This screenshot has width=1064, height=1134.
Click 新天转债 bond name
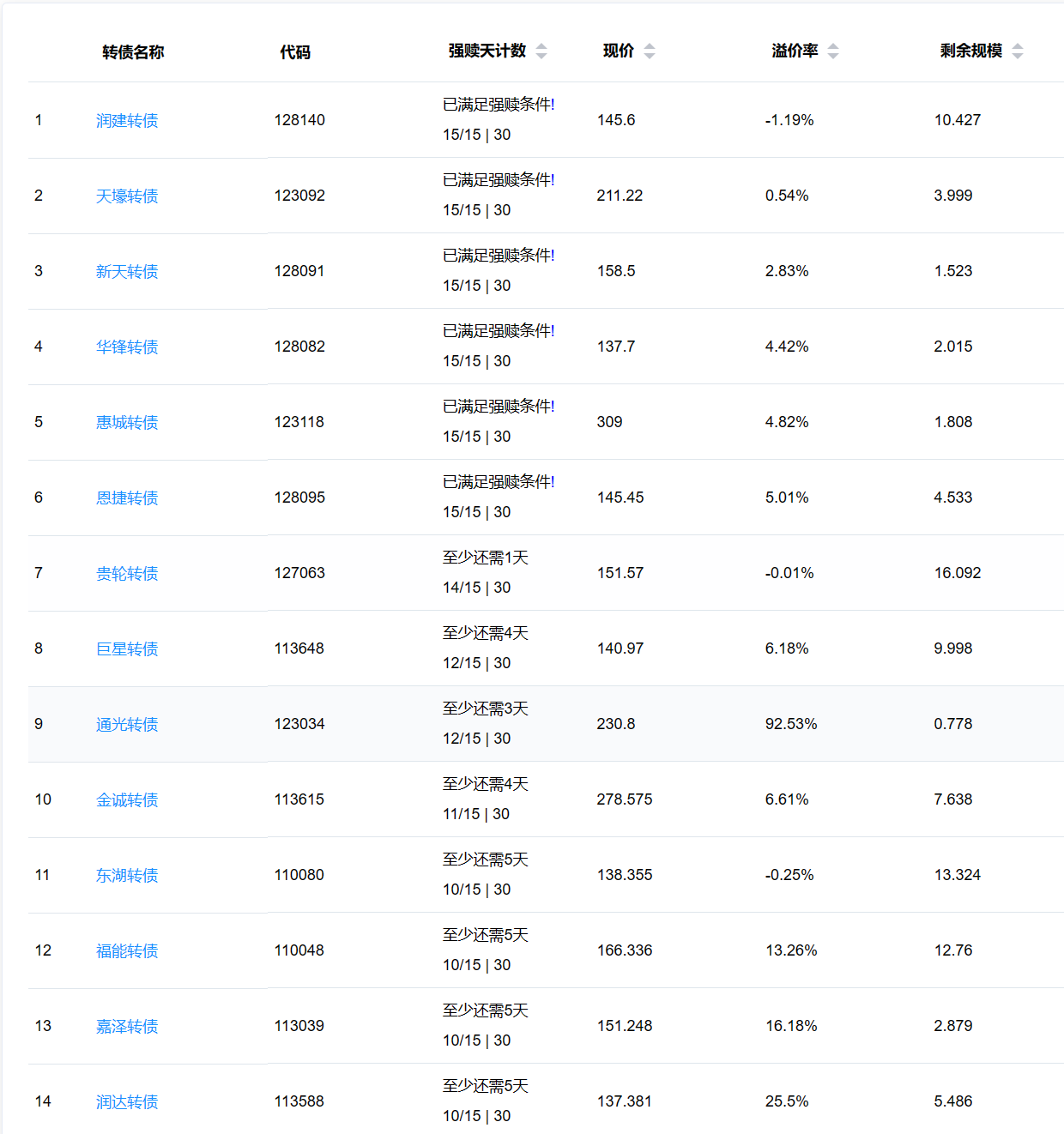tap(127, 272)
